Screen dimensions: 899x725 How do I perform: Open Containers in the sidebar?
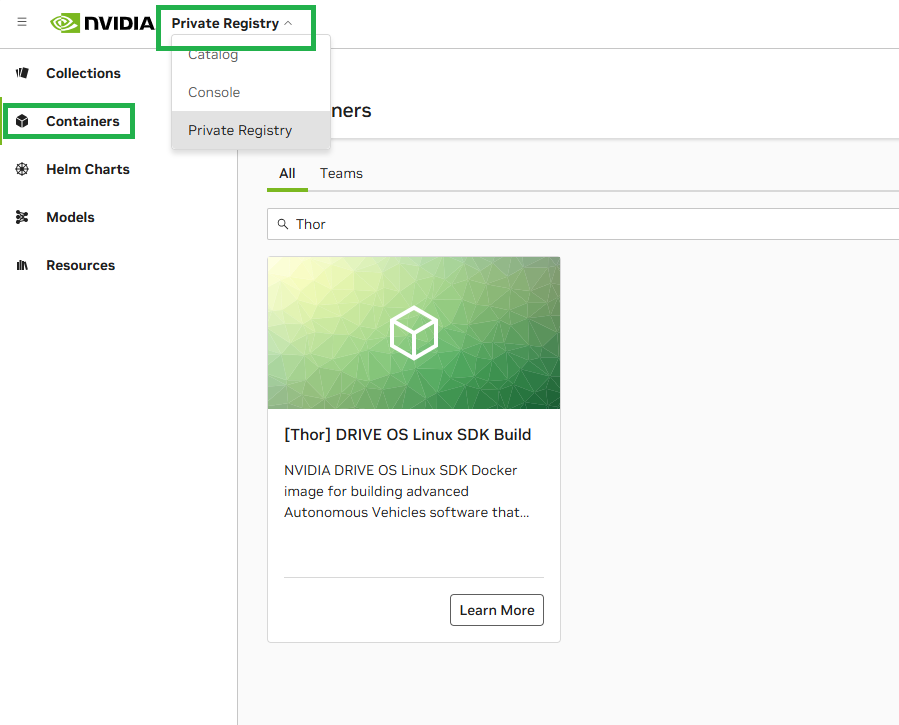83,122
